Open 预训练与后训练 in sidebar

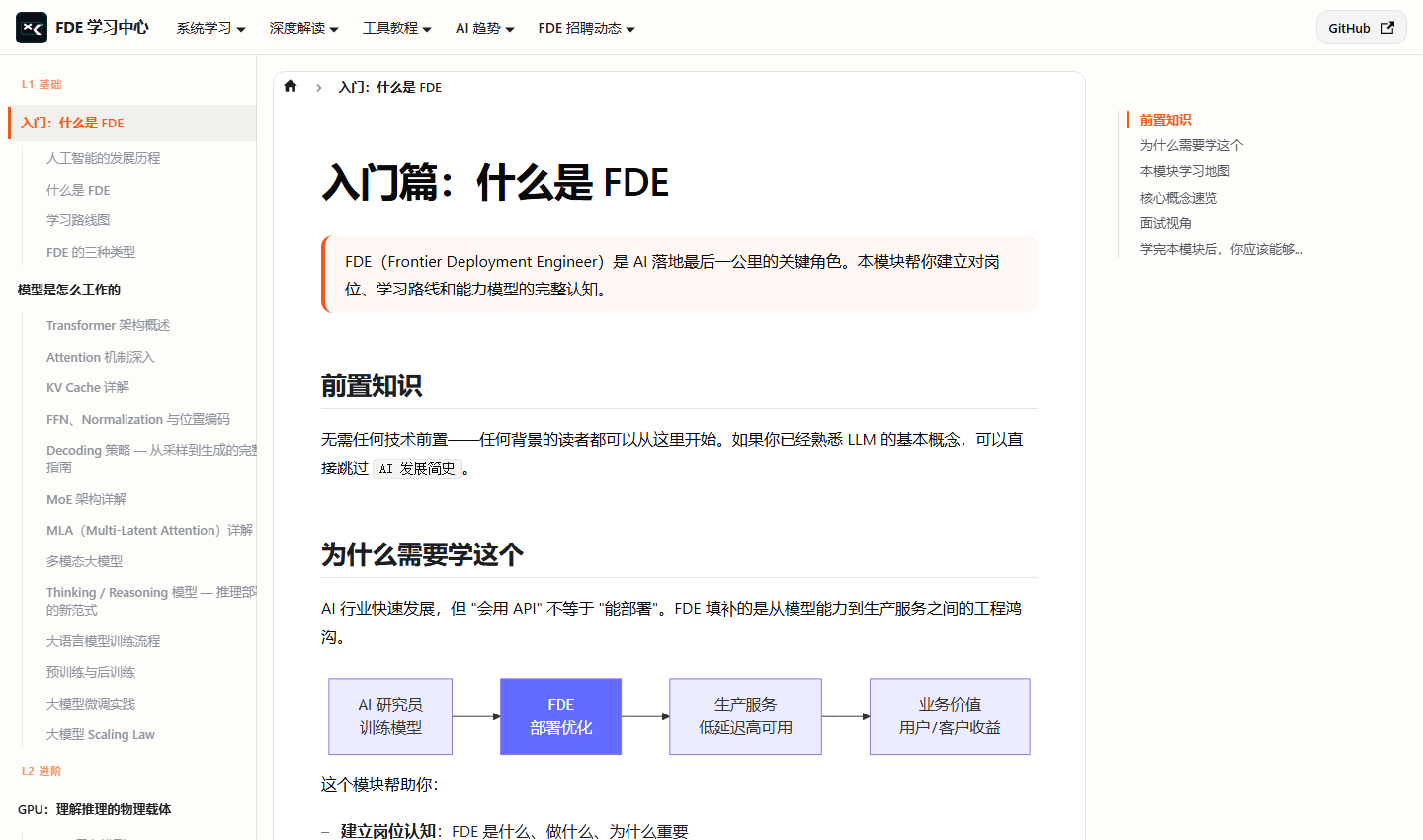point(91,672)
